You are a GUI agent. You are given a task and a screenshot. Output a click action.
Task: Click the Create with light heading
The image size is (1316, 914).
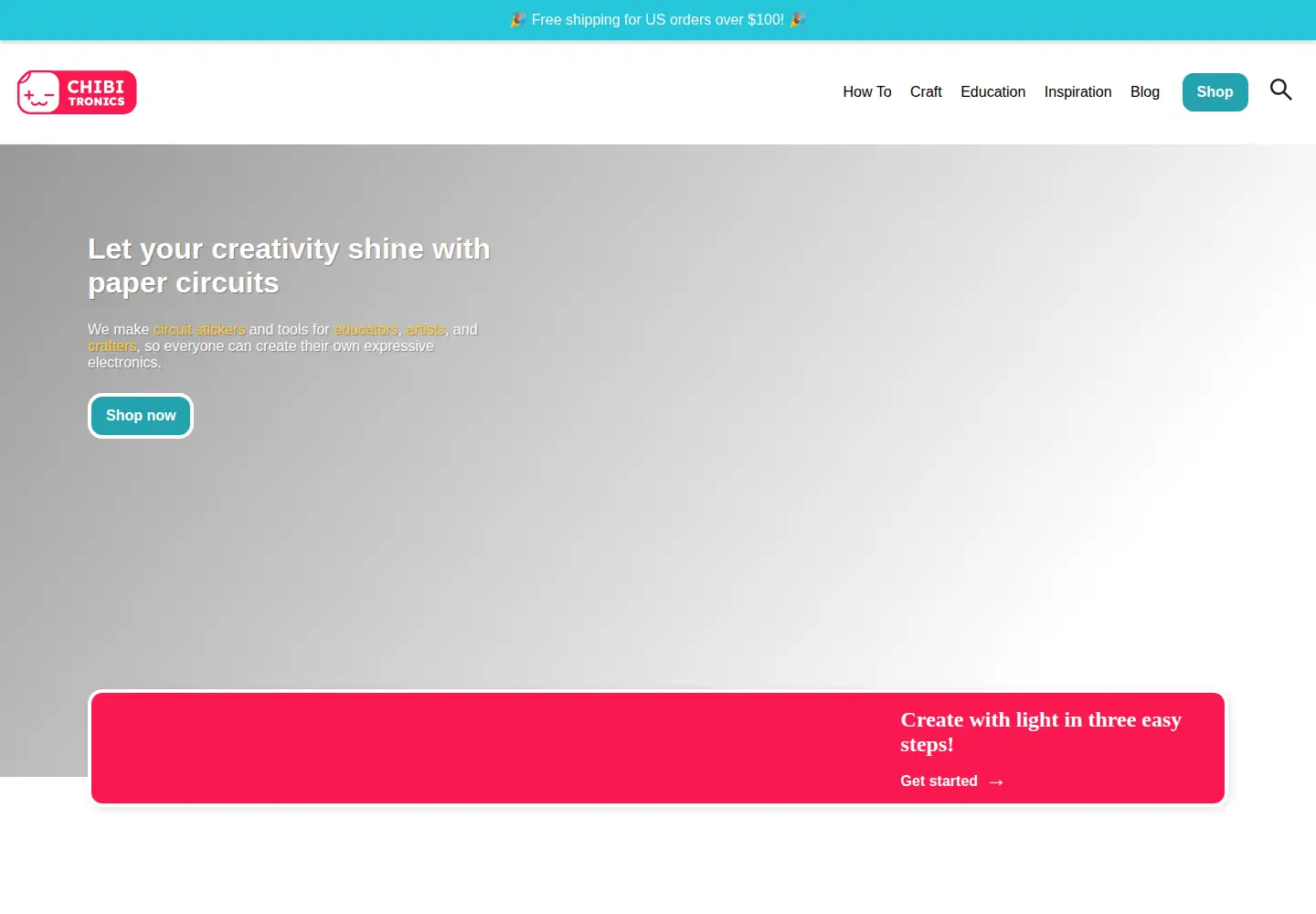1040,732
